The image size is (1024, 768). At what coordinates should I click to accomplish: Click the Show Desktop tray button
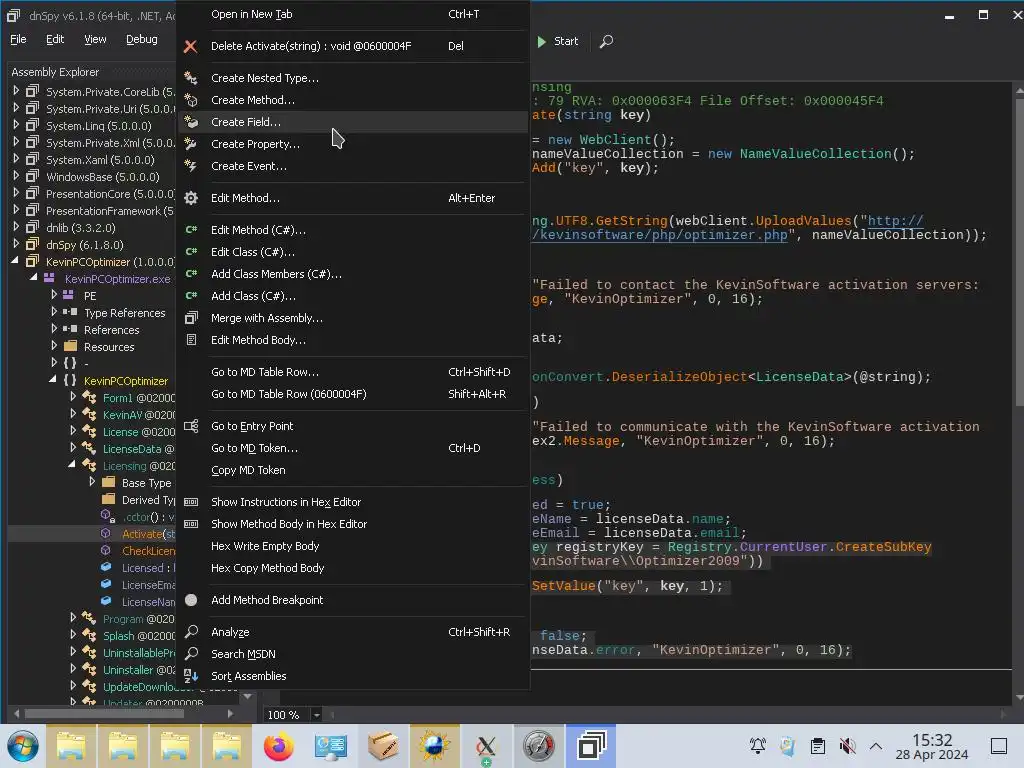999,746
